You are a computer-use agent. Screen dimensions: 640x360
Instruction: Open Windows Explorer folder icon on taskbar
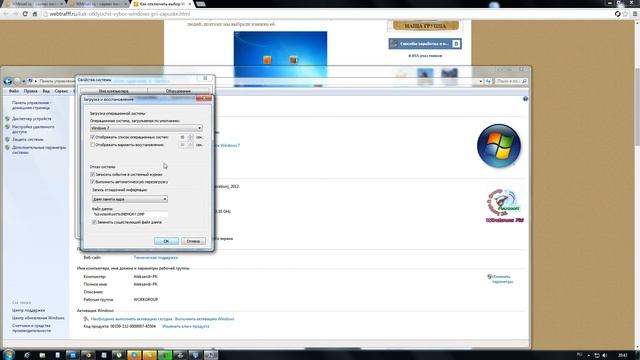tap(42, 355)
